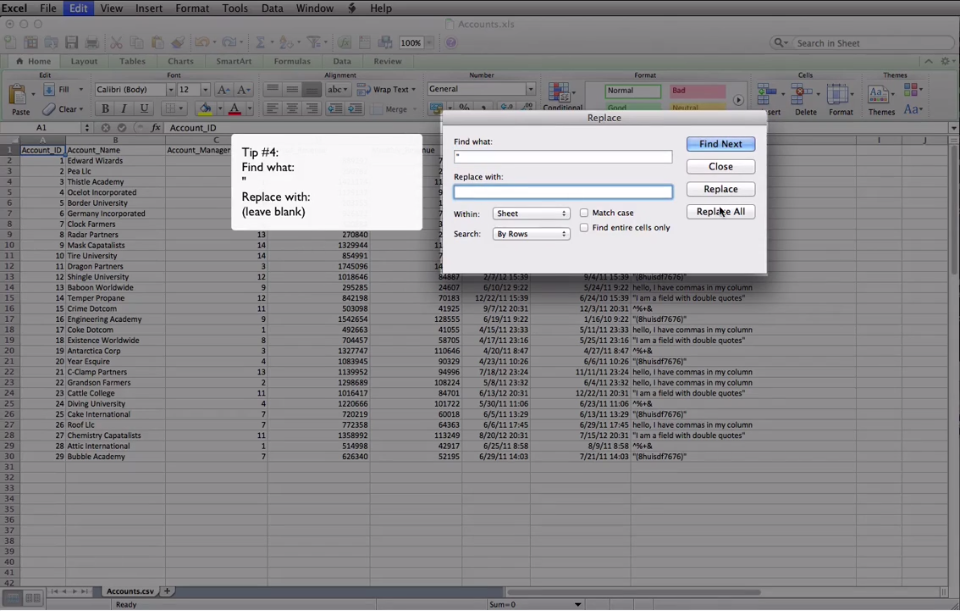Click the Redo arrow icon

tap(228, 43)
